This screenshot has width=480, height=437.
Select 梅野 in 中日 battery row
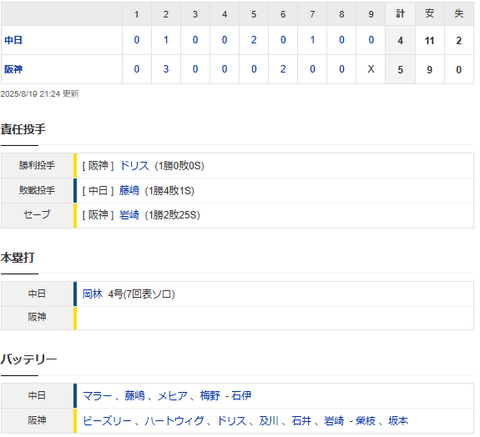coord(210,396)
